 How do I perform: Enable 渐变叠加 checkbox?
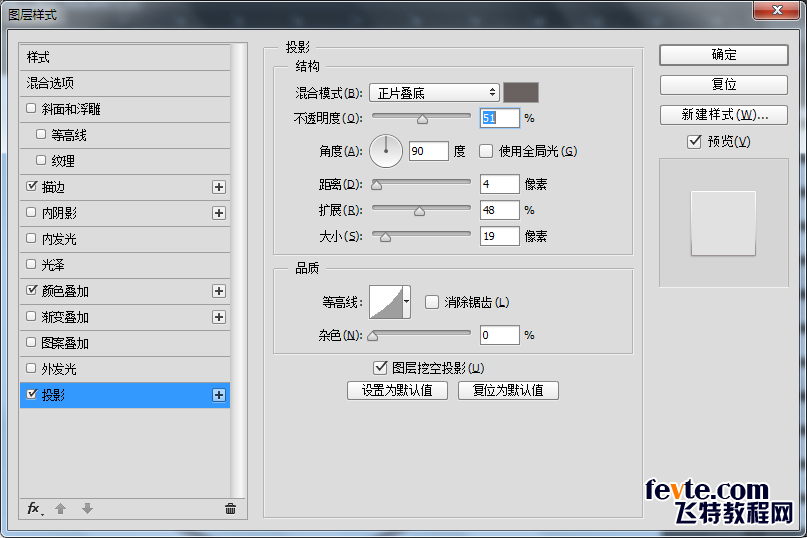(31, 316)
